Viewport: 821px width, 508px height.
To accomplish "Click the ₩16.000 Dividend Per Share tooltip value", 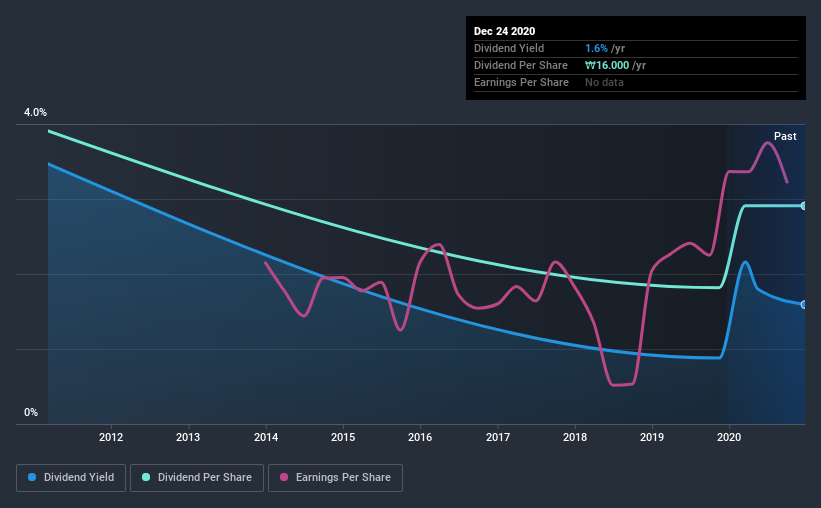I will (607, 65).
